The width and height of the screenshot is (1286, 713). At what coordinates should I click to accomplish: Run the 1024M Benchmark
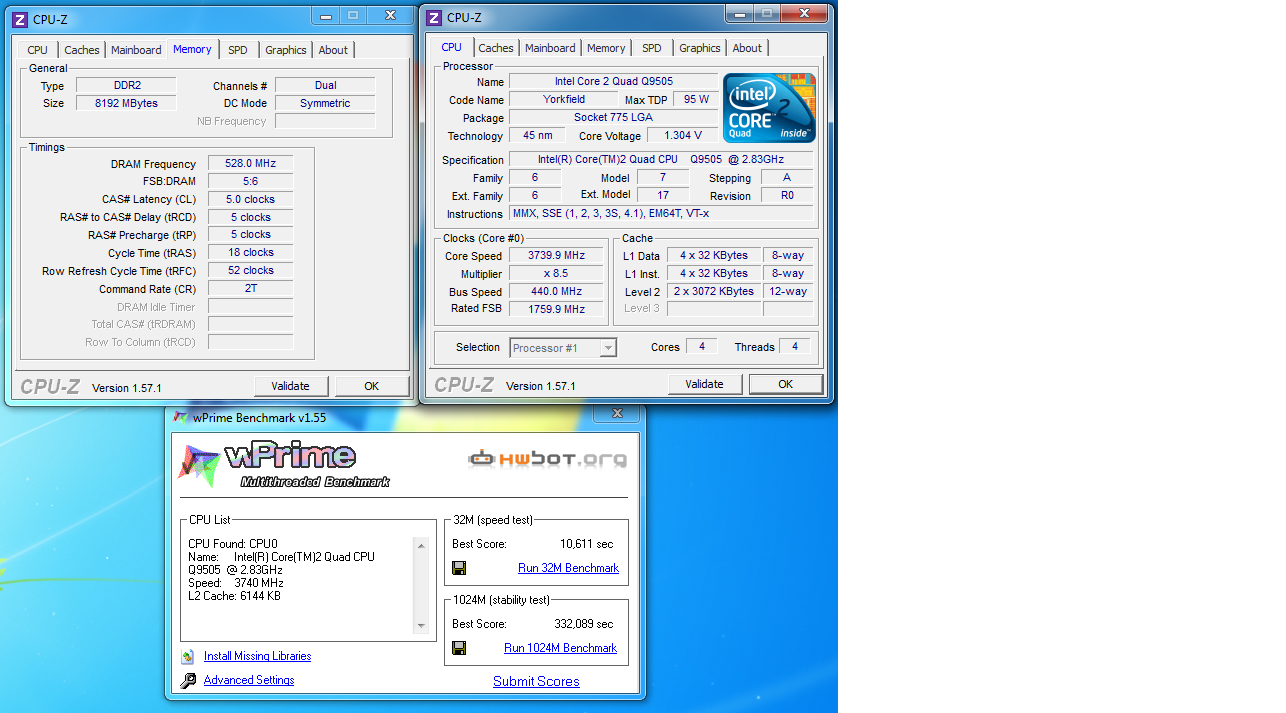point(561,648)
